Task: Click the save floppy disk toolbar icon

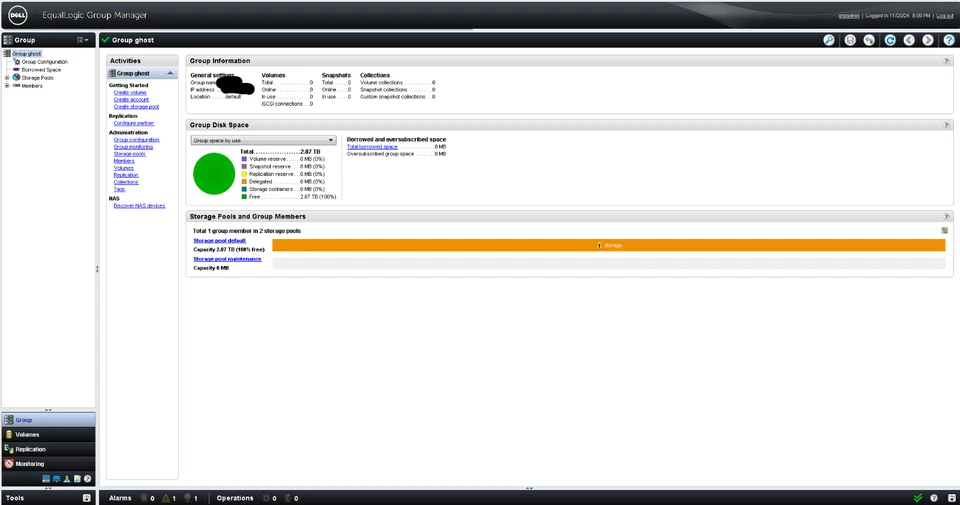Action: click(850, 40)
